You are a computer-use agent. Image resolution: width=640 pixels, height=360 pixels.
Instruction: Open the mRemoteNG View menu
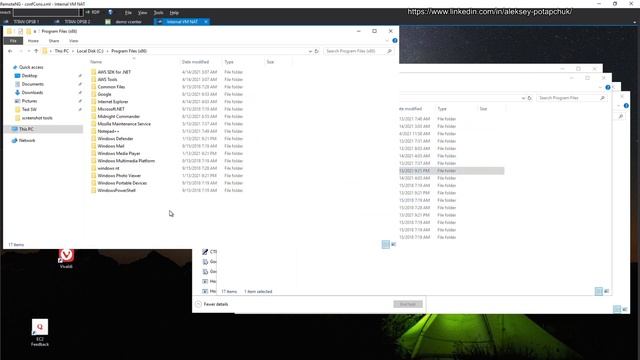click(142, 13)
